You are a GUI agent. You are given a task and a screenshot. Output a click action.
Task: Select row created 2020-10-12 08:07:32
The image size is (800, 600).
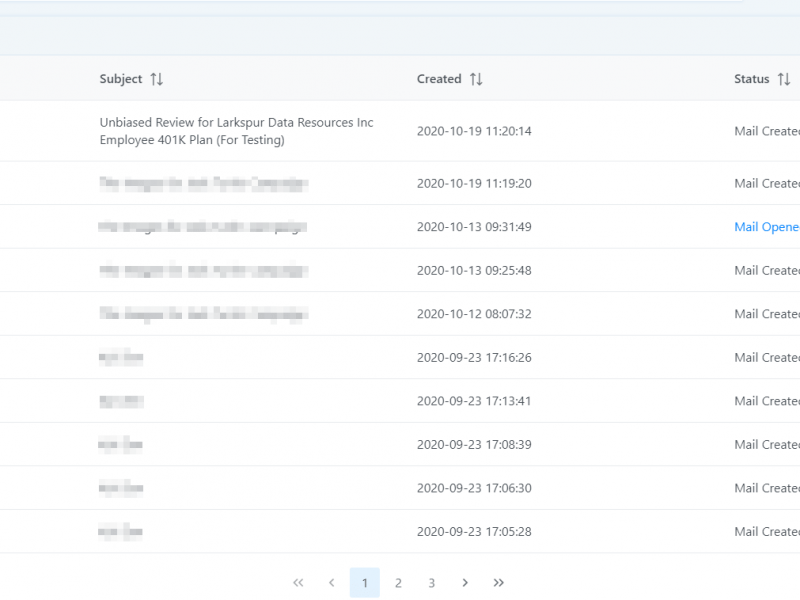click(474, 314)
